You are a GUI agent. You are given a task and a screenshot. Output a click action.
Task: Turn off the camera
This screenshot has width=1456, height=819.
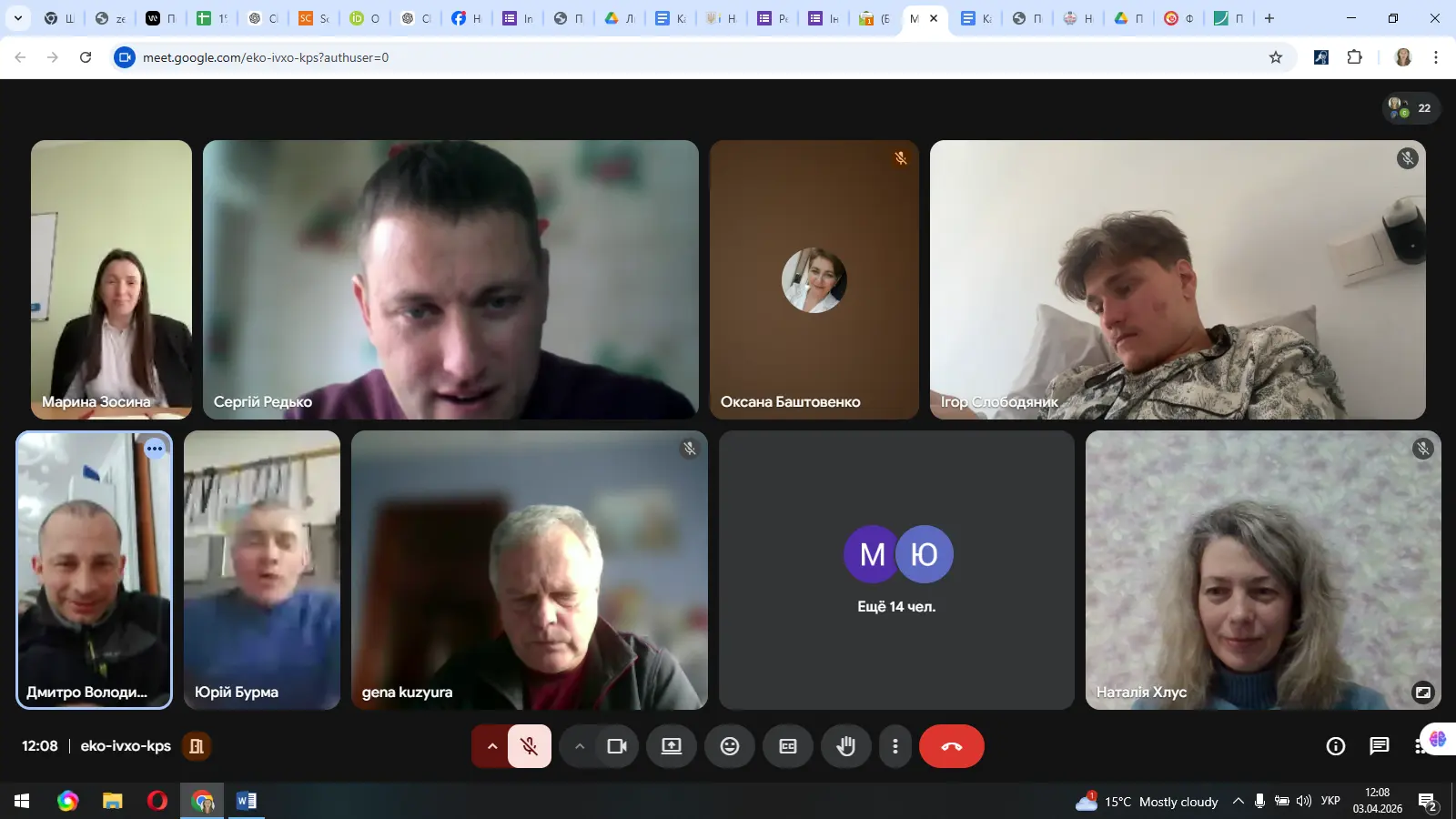(x=617, y=746)
